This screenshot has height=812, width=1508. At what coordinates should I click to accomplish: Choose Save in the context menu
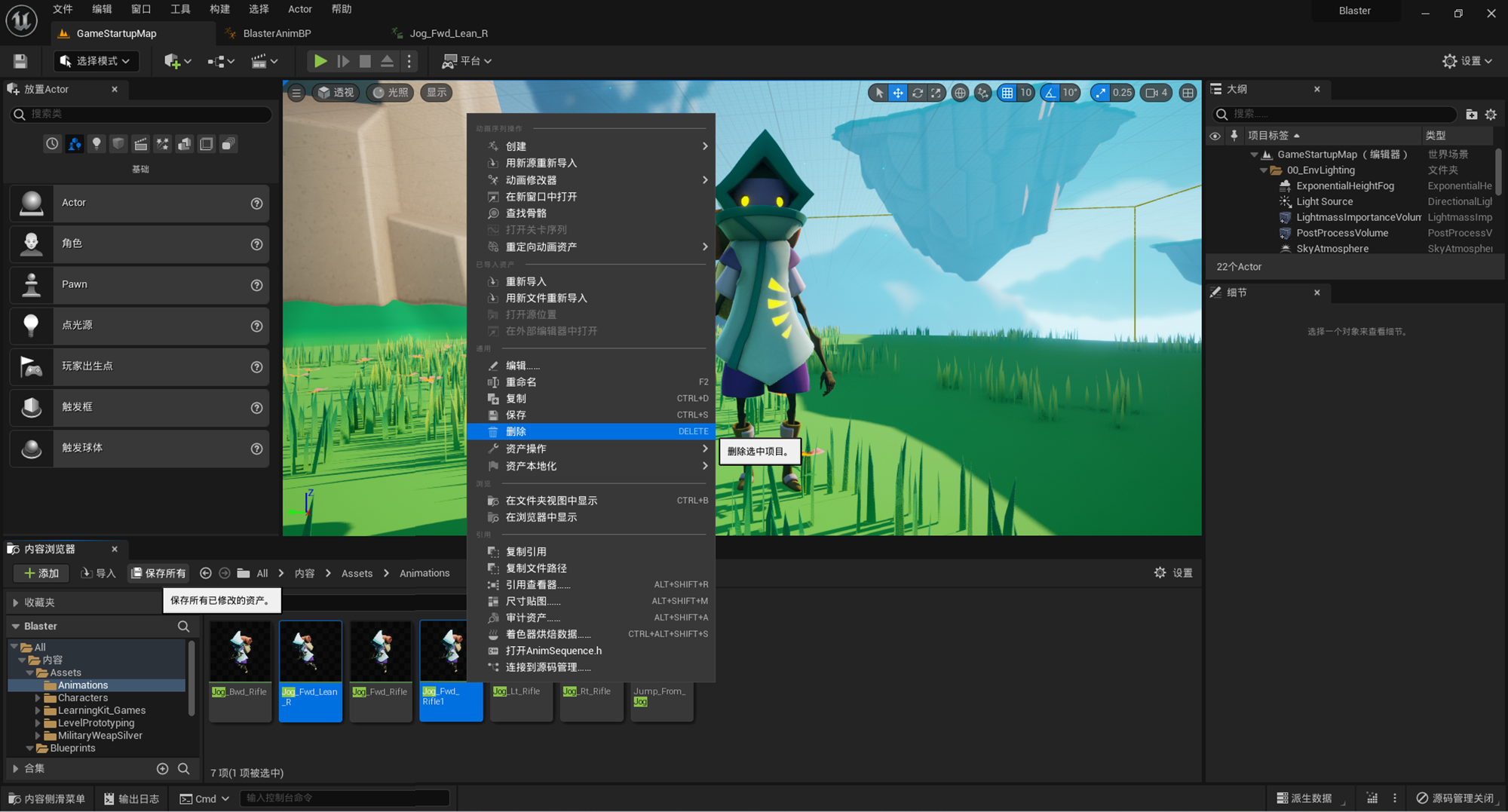pos(591,415)
